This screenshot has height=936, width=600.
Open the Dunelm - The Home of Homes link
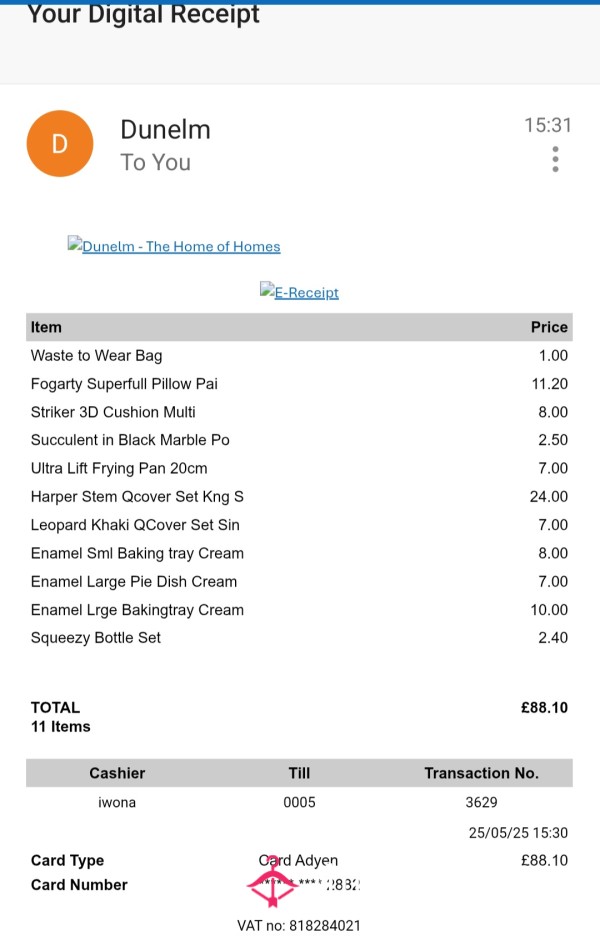pos(181,247)
